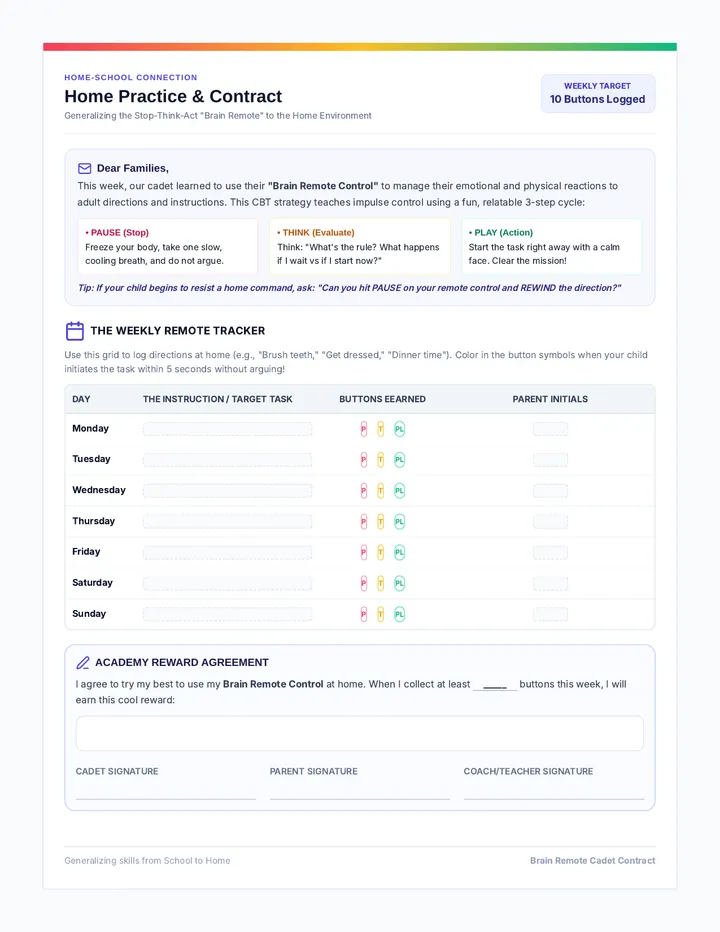Click the PAUSE (Stop) step card
Screen dimensions: 720x932
pos(168,247)
